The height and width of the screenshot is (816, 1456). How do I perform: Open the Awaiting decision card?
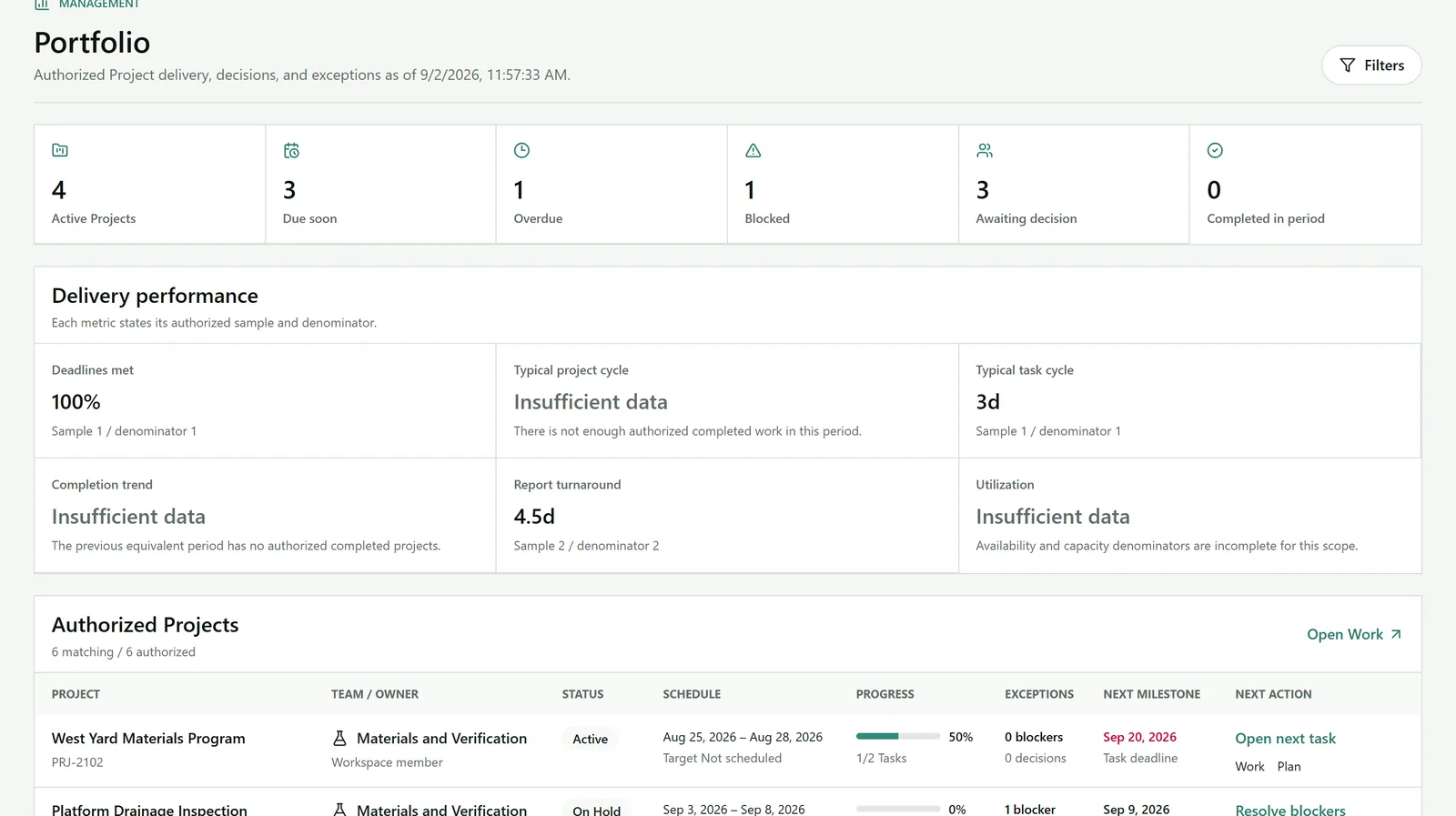1074,184
